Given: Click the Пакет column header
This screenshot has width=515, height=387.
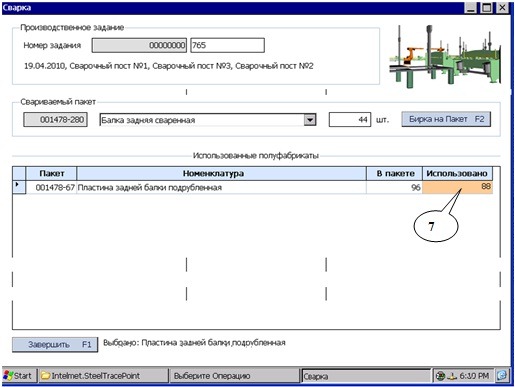Looking at the screenshot, I should [51, 174].
